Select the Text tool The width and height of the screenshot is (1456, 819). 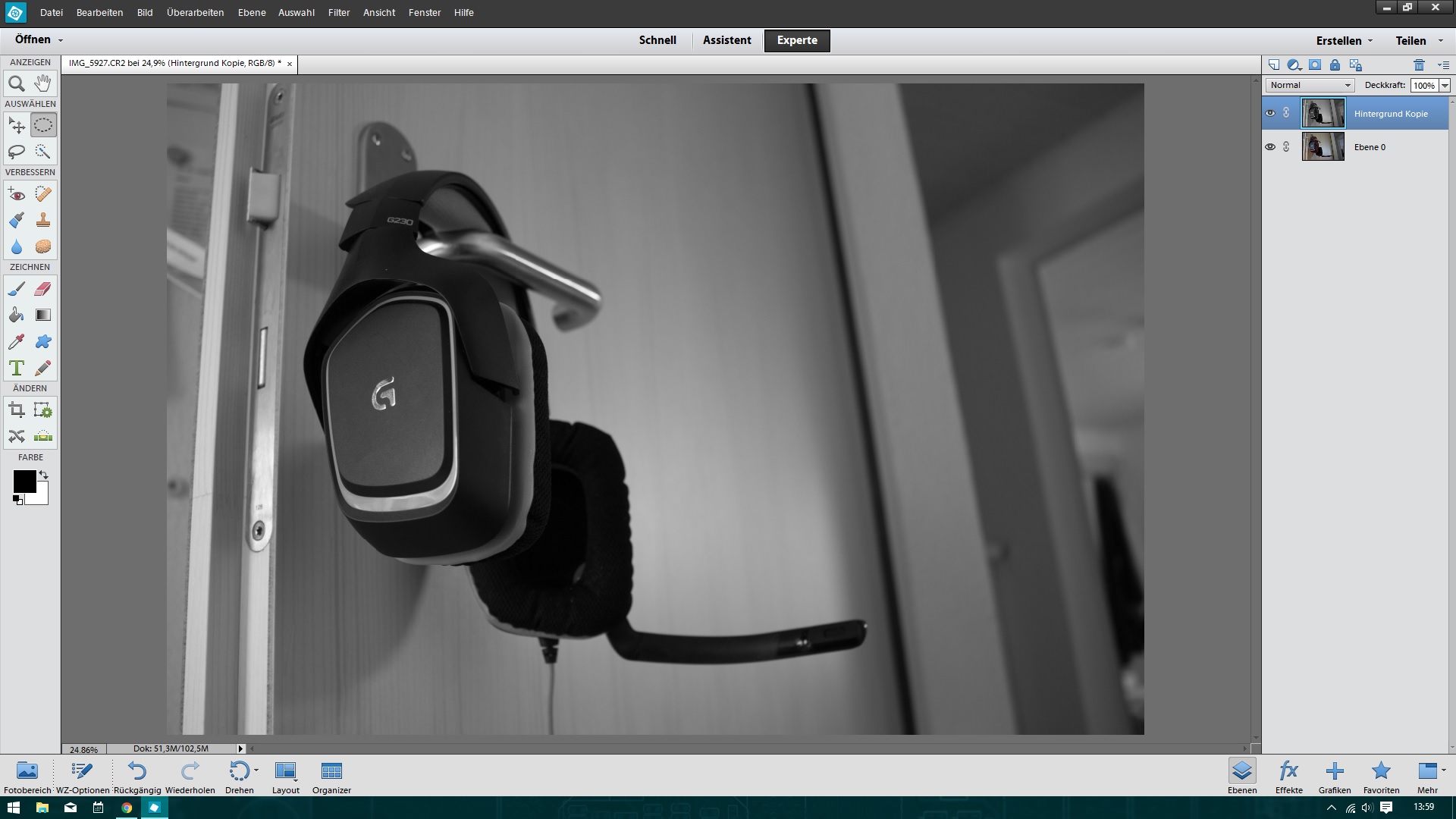click(17, 368)
